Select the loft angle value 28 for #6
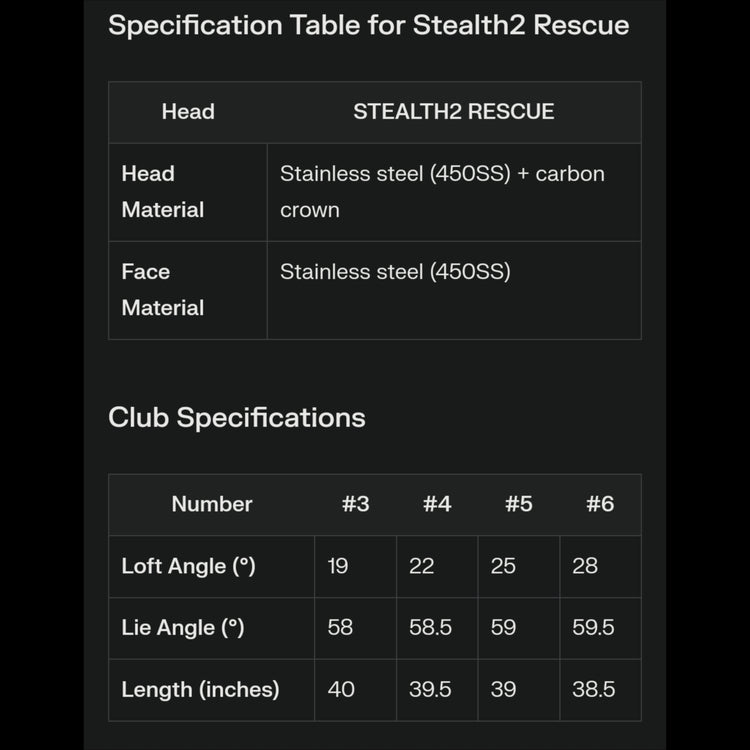 tap(585, 566)
